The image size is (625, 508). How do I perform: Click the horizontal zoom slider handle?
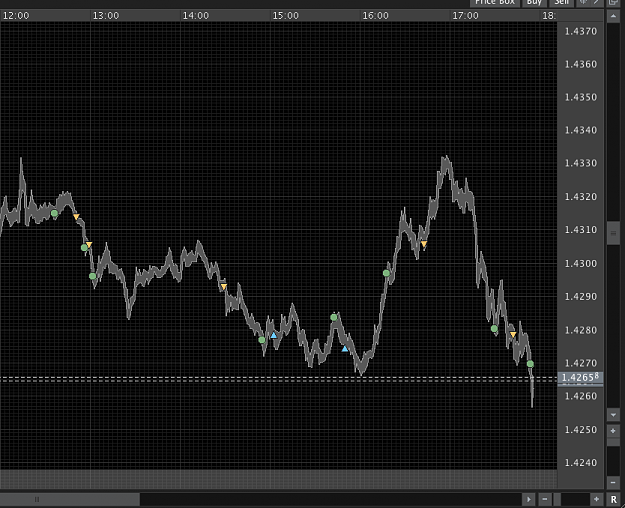(557, 499)
